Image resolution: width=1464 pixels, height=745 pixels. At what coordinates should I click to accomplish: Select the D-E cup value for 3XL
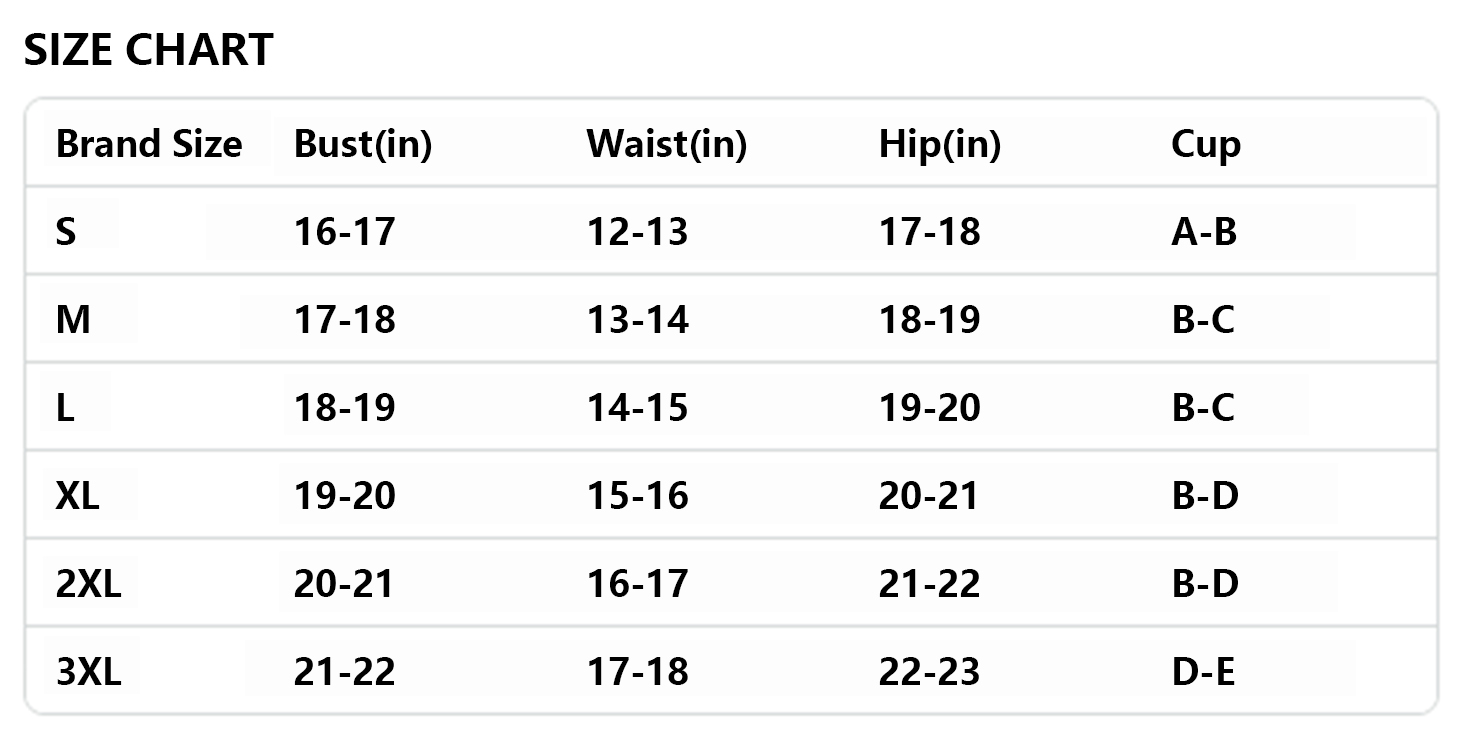pos(1203,672)
